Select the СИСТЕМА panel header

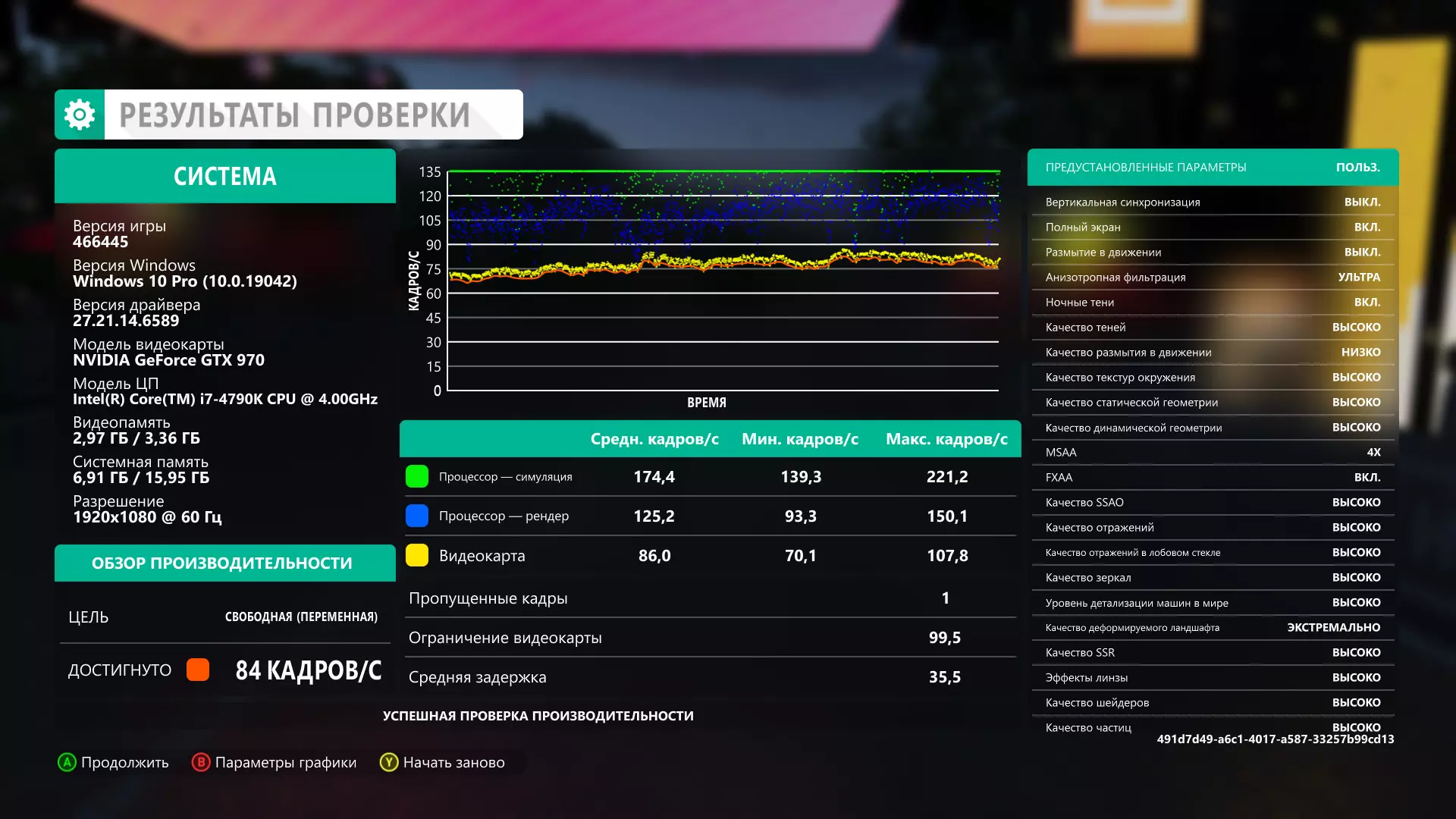[225, 176]
